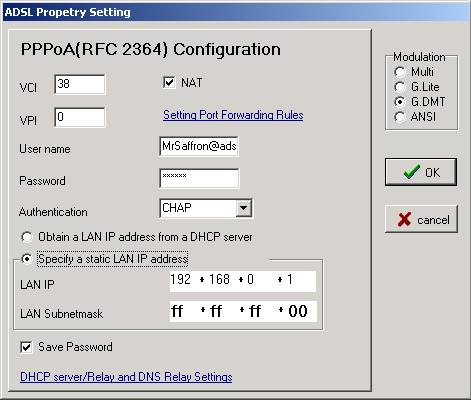
Task: Uncheck the Save Password checkbox
Action: pos(26,347)
